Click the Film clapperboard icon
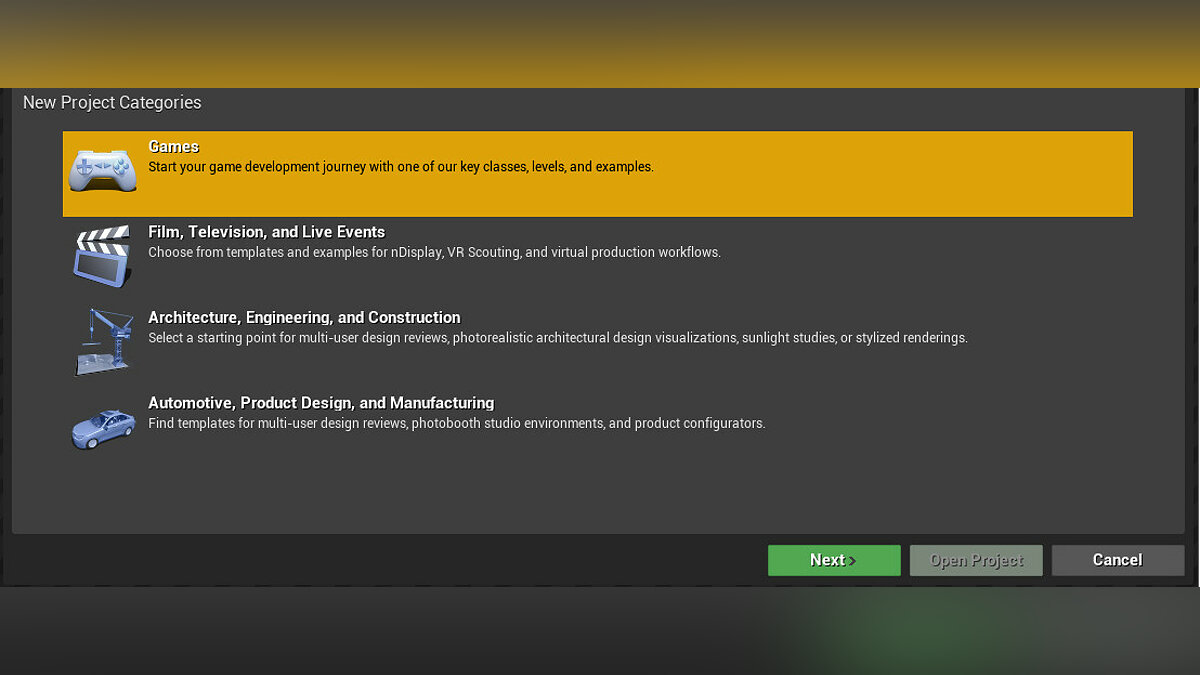 point(102,255)
